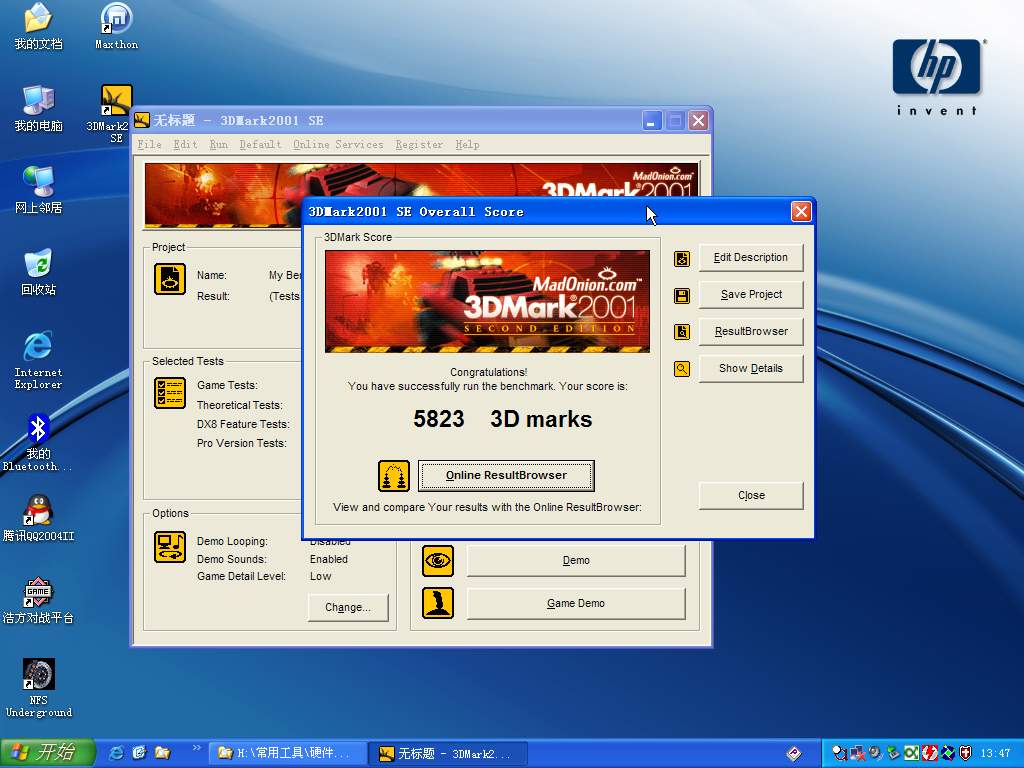Click the Edit Description icon
The height and width of the screenshot is (768, 1024).
[x=682, y=259]
